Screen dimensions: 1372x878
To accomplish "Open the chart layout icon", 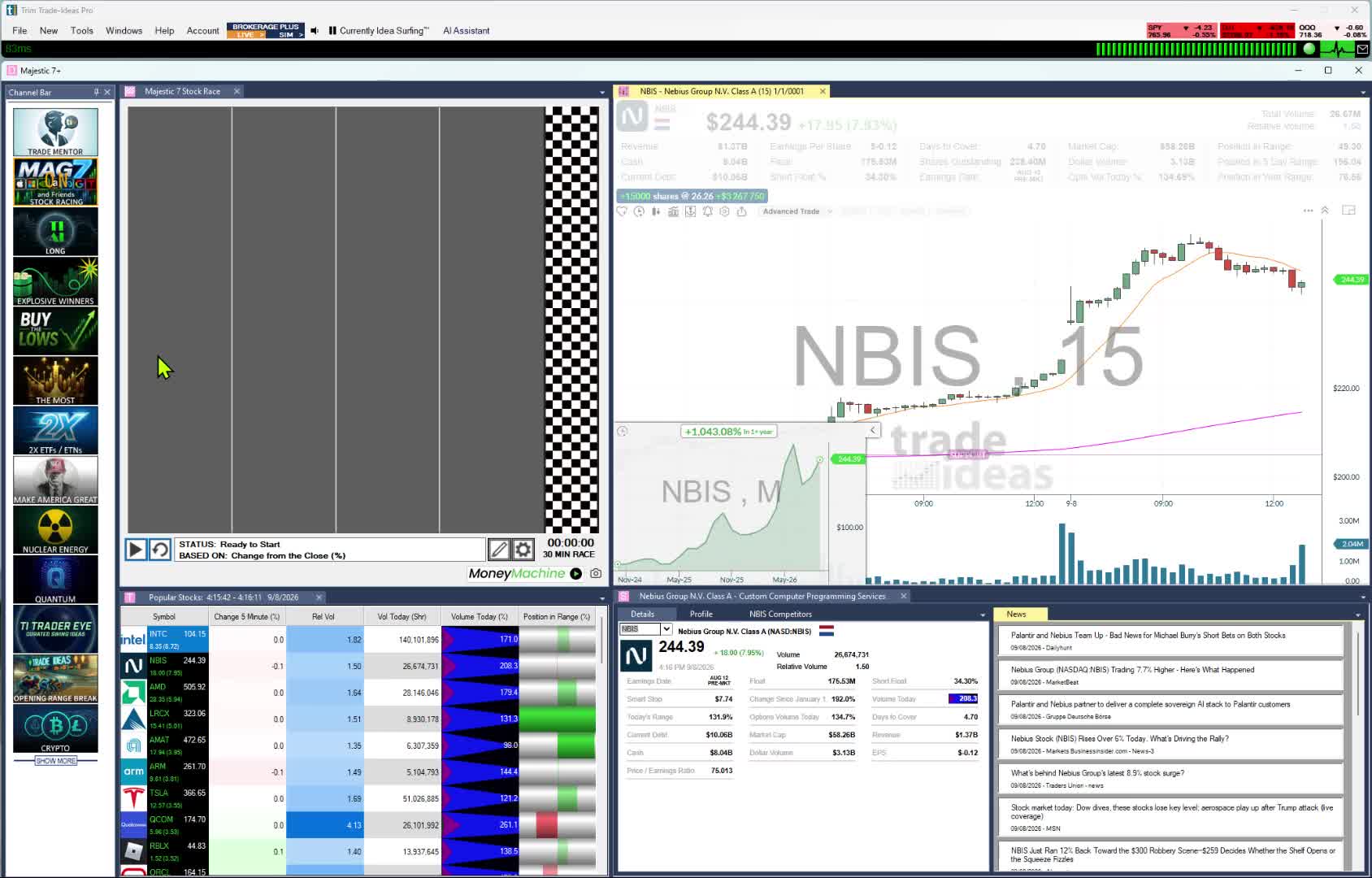I will coord(1348,211).
